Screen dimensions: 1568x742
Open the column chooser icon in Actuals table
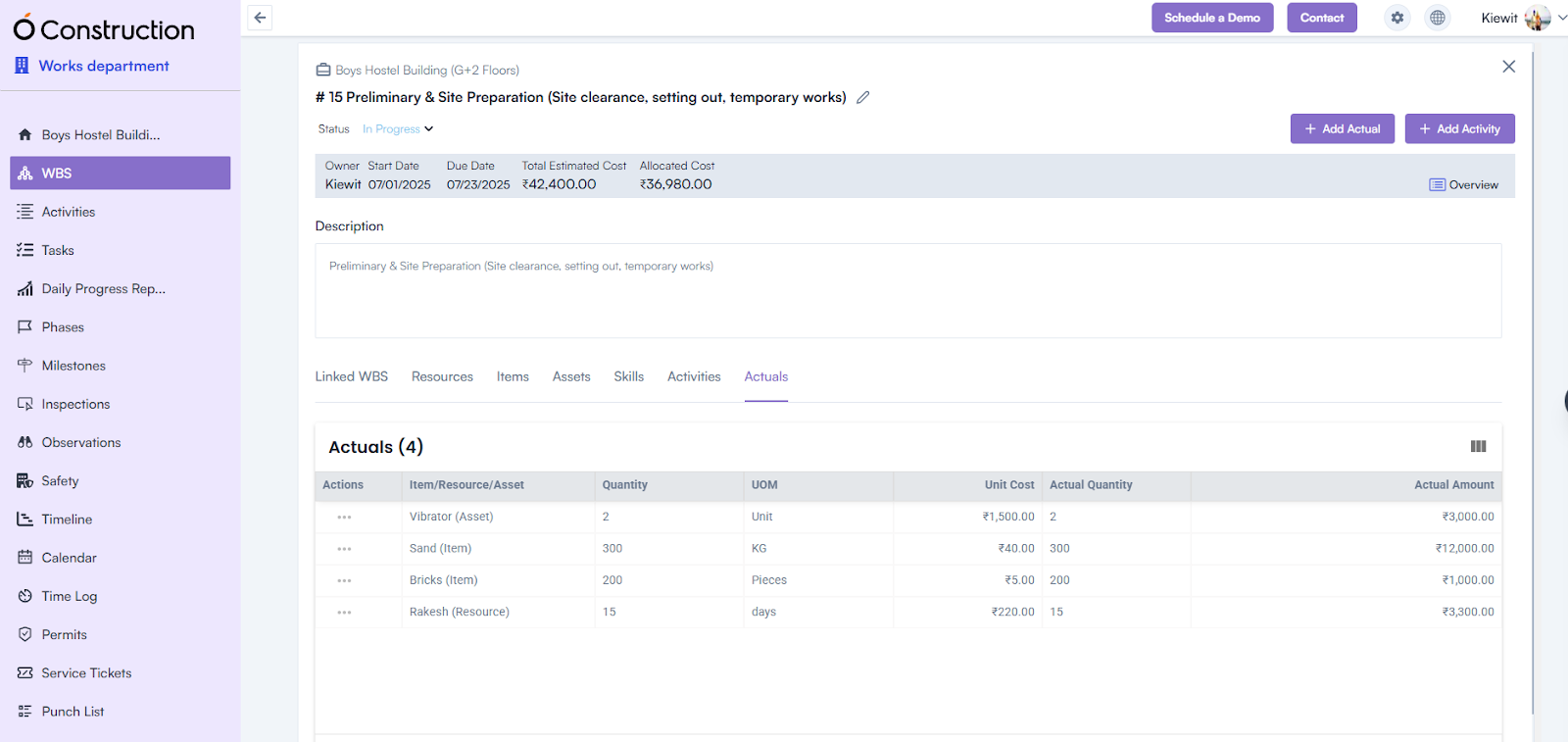(x=1478, y=447)
